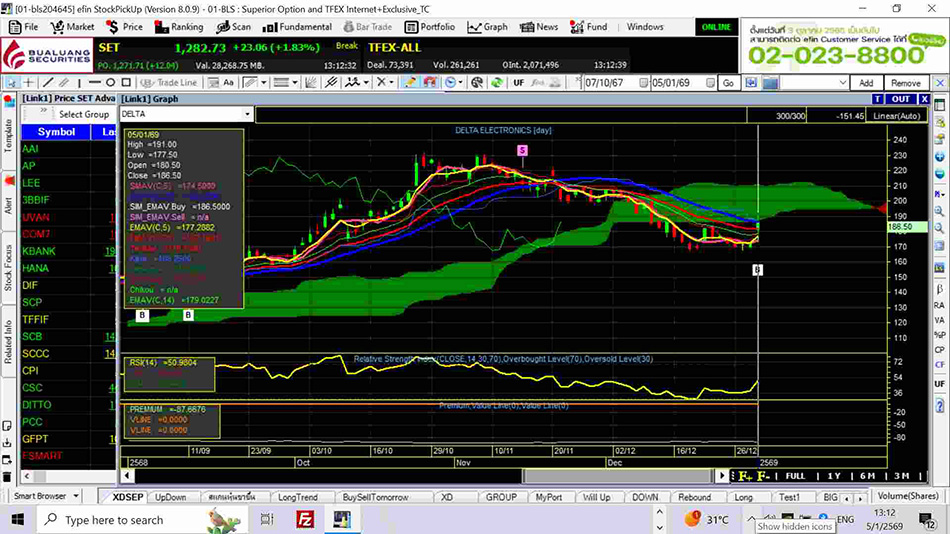Open the Portfolio menu
This screenshot has height=534, width=950.
point(431,27)
